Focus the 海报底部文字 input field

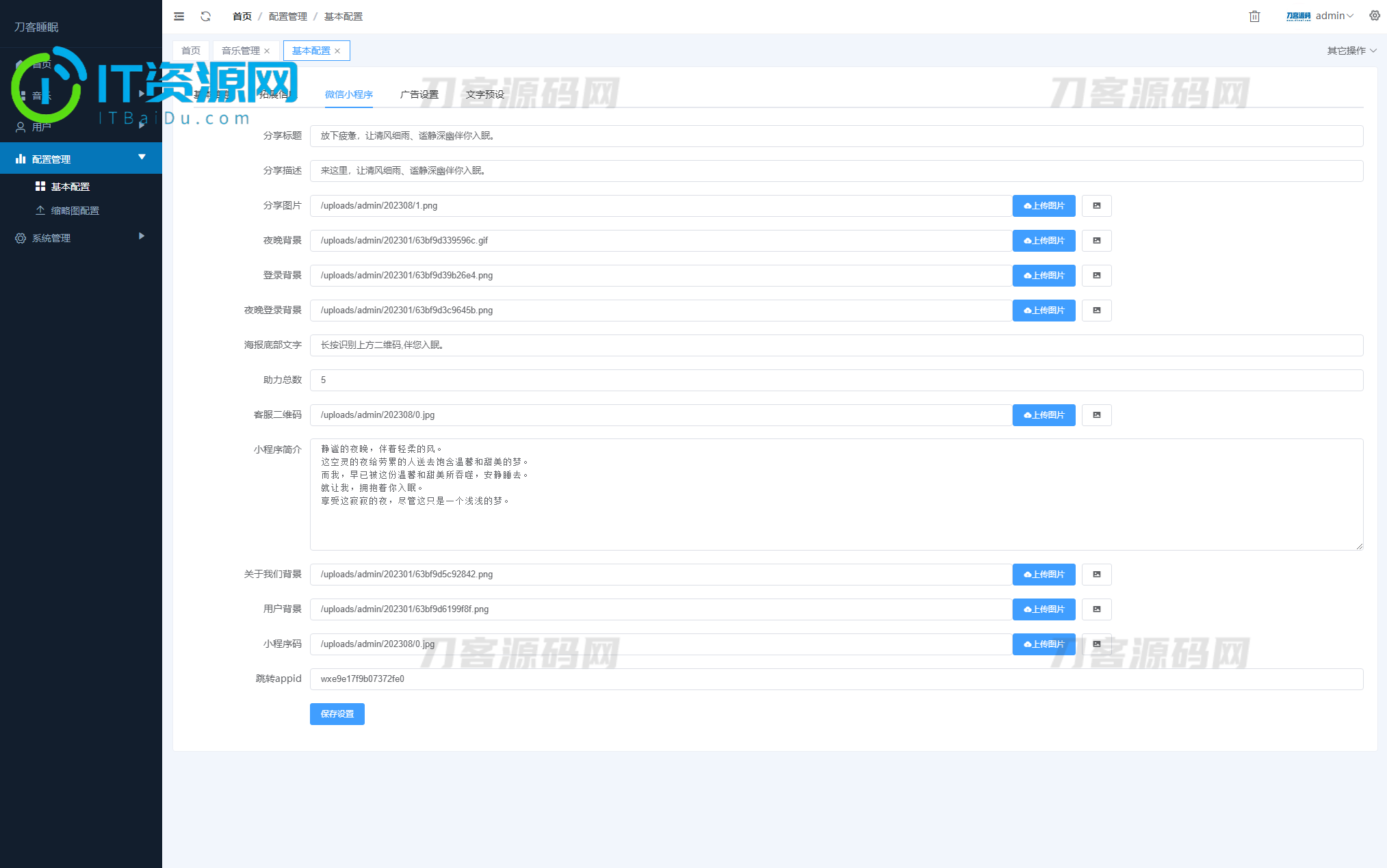[x=836, y=345]
